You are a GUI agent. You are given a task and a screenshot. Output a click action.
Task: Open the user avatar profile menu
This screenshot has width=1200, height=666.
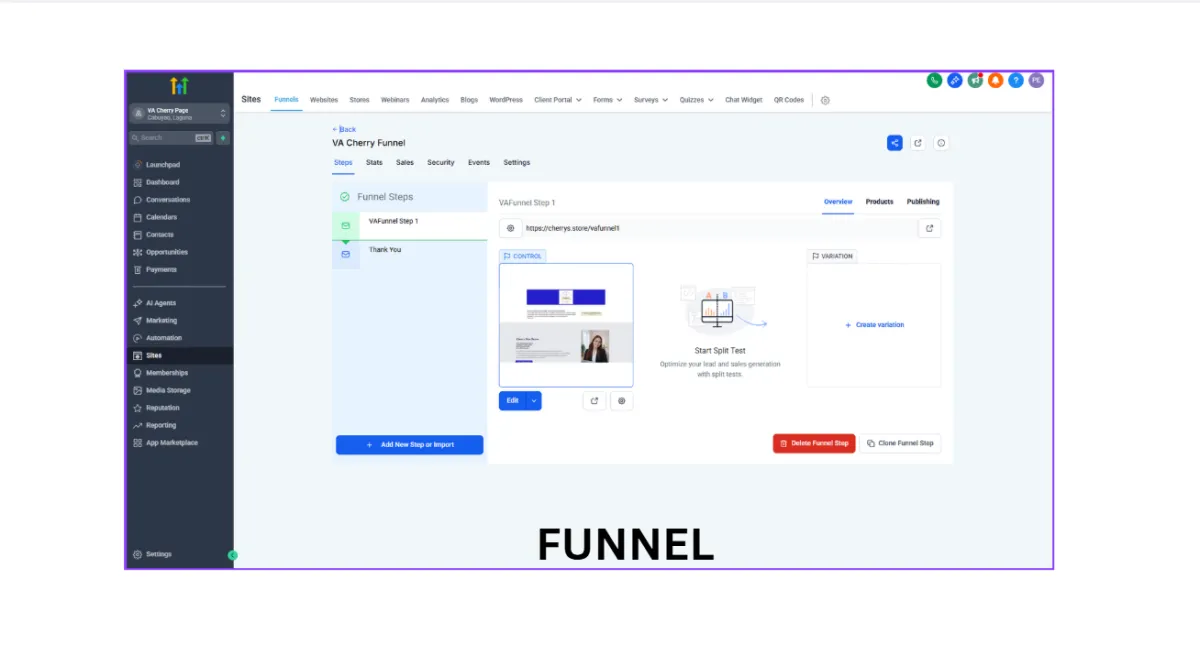(1036, 80)
